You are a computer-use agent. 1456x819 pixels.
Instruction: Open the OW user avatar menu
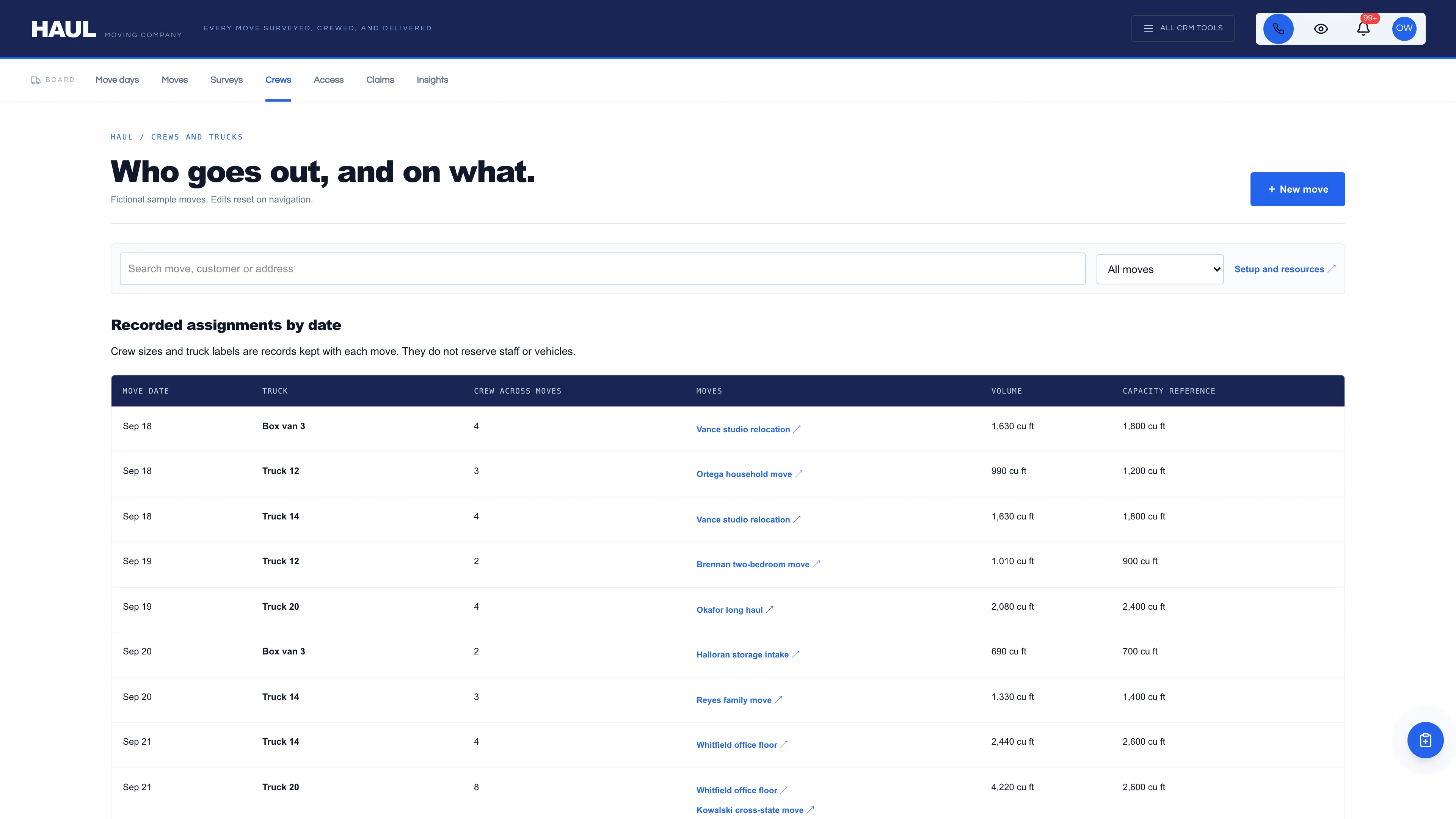(x=1404, y=29)
